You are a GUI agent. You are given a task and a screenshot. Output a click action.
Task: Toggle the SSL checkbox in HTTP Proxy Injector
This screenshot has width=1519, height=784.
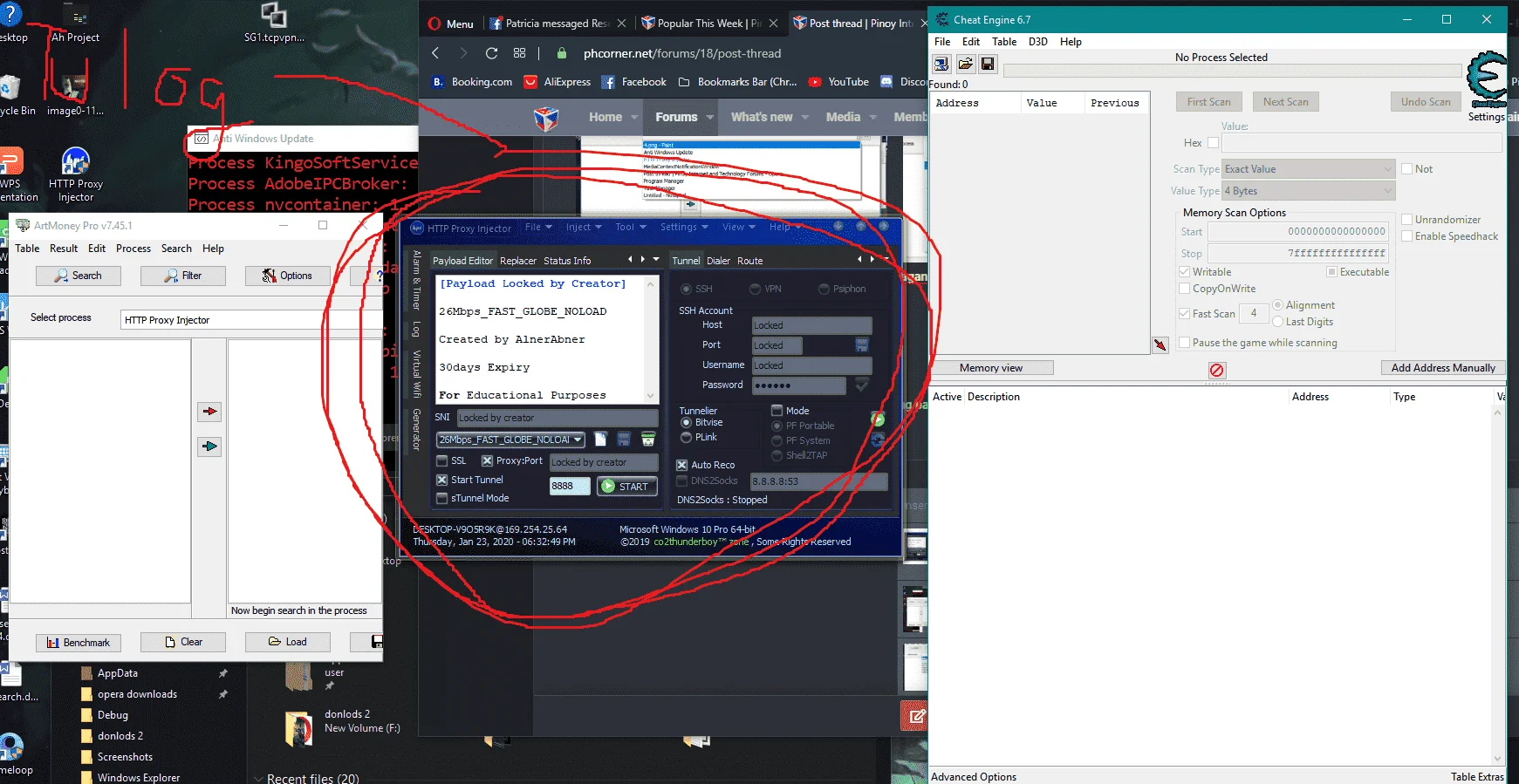[442, 460]
